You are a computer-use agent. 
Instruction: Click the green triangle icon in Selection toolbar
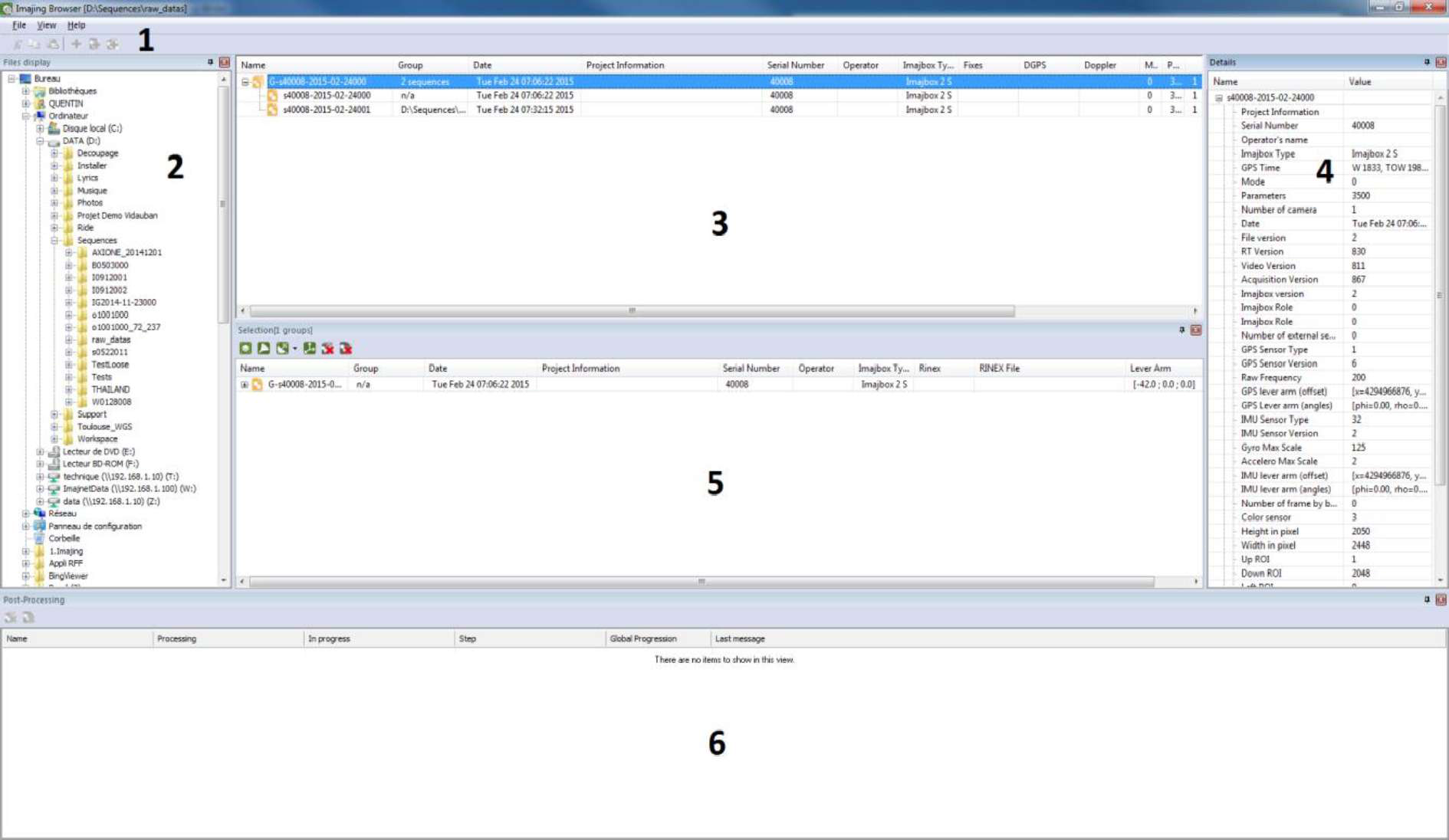coord(264,349)
